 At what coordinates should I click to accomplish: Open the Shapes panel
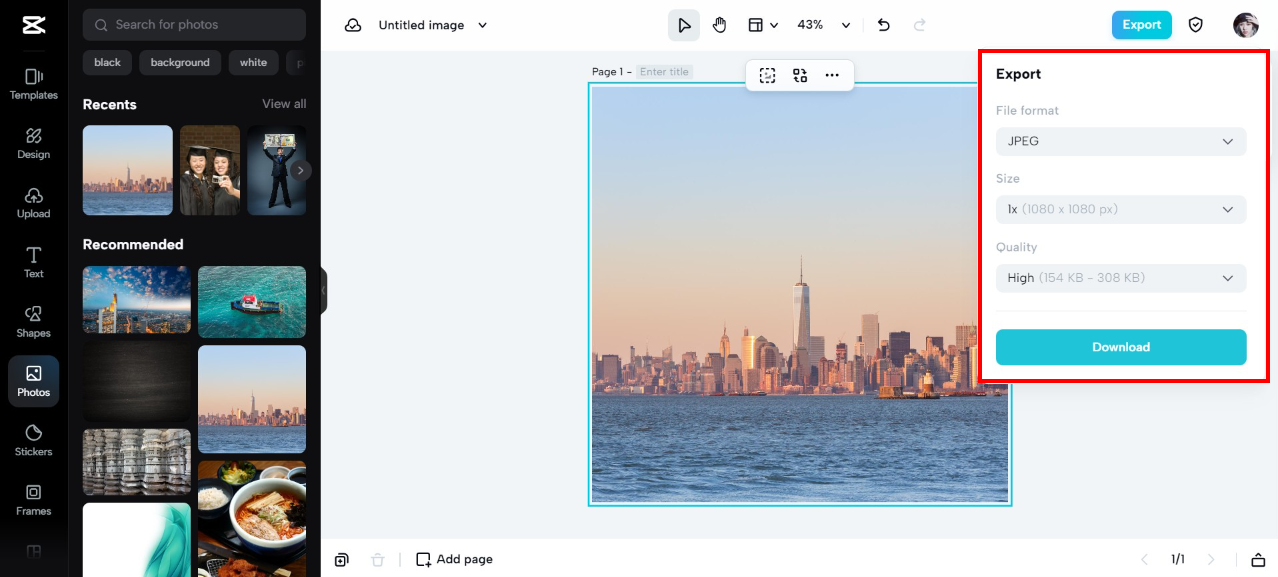(34, 321)
